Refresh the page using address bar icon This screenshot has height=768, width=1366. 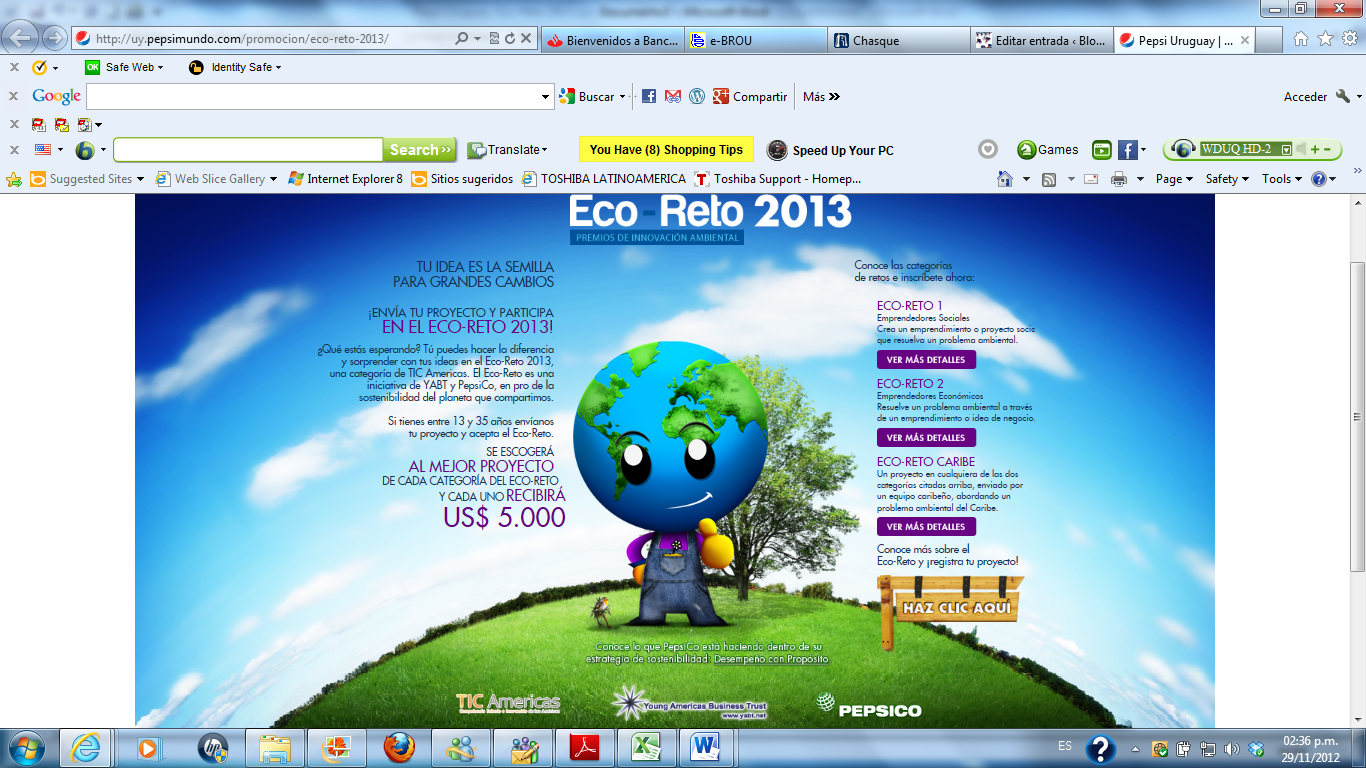click(x=510, y=39)
